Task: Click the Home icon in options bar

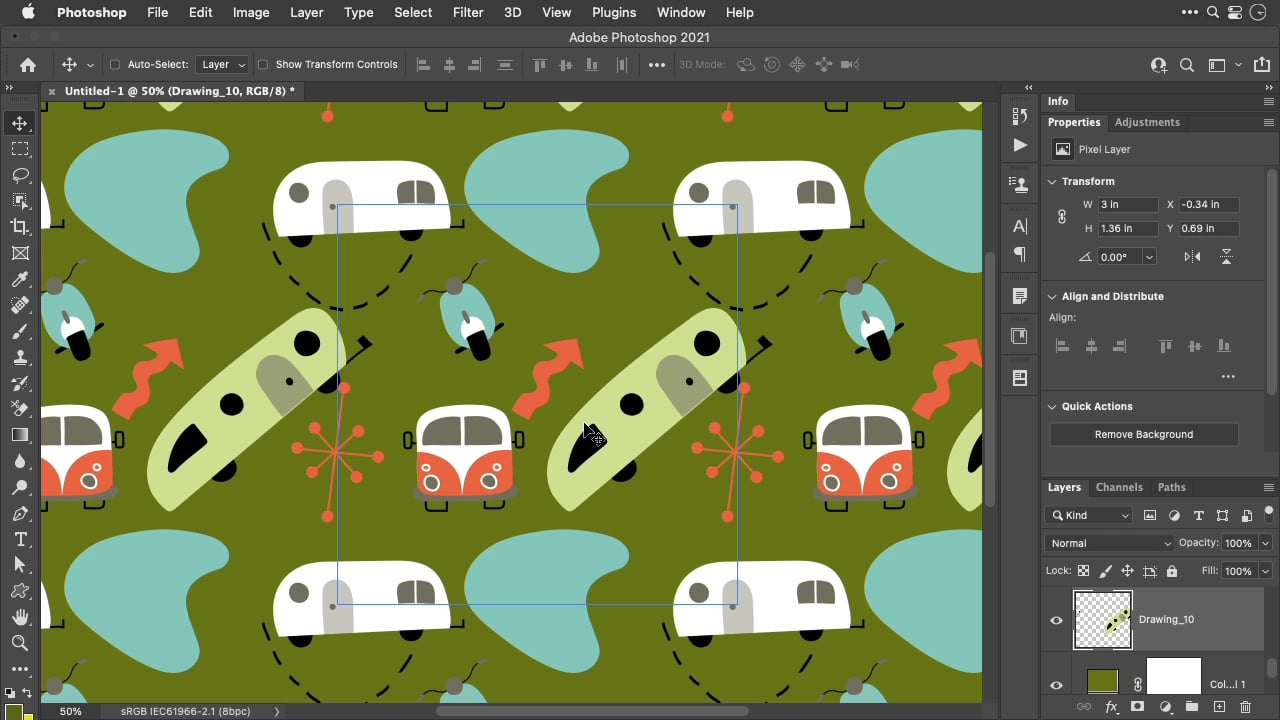Action: pos(28,65)
